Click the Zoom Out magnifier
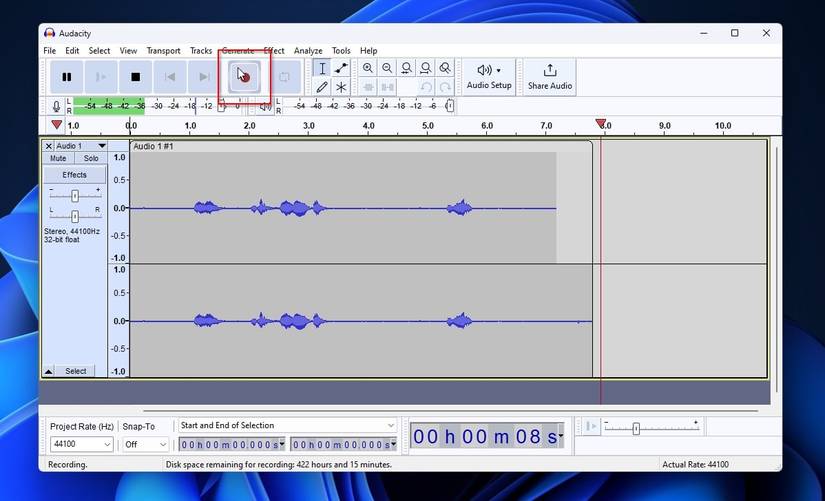This screenshot has width=825, height=501. pyautogui.click(x=387, y=68)
